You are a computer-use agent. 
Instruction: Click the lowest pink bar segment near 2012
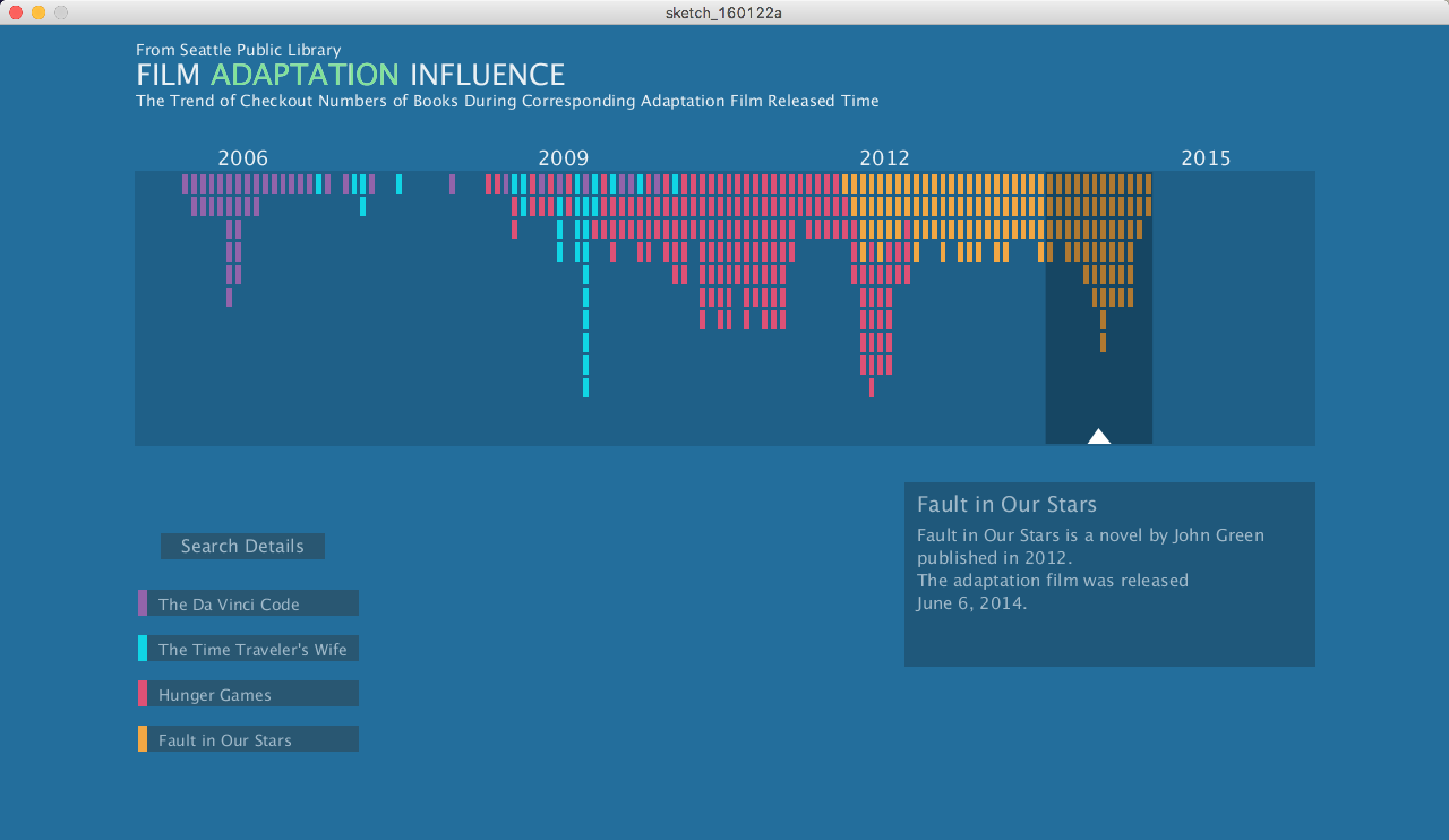tap(871, 388)
